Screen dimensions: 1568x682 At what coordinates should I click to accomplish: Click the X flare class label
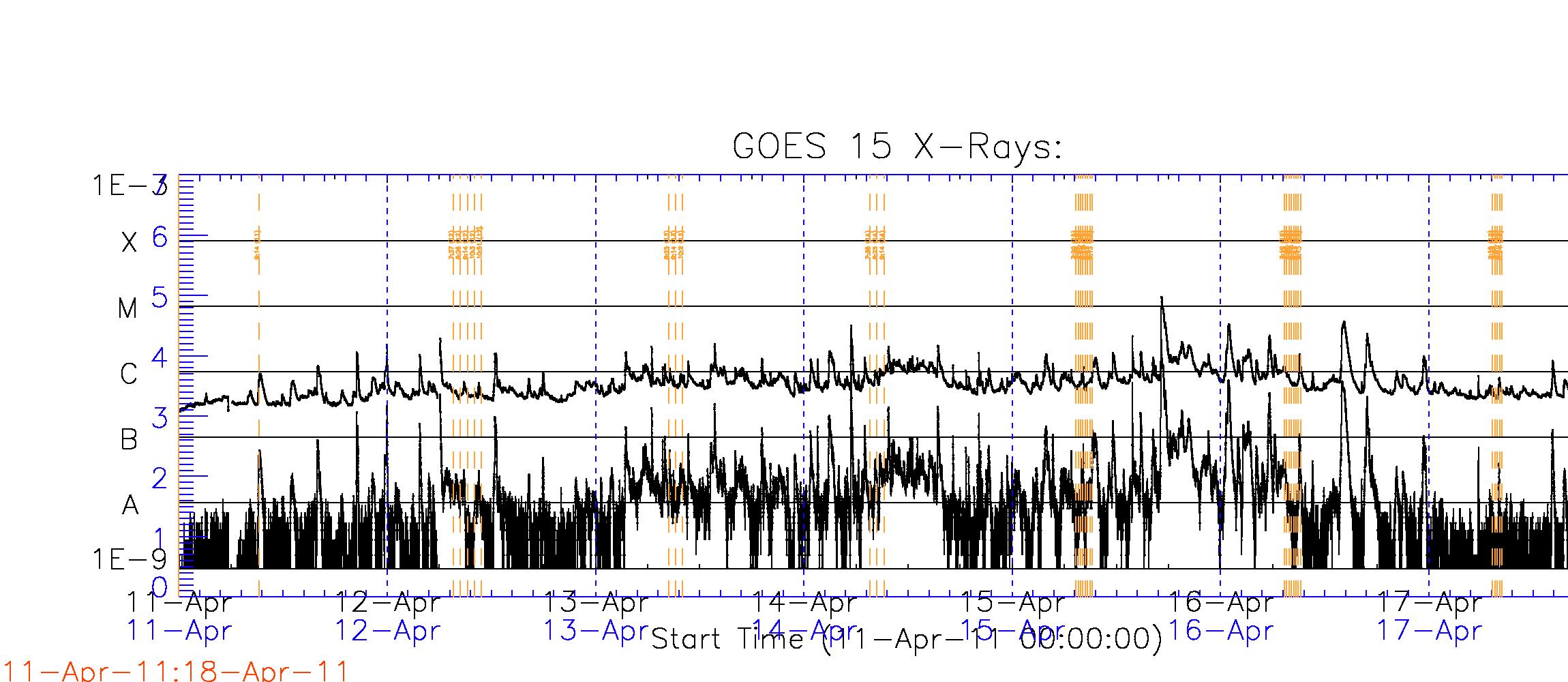[x=129, y=243]
